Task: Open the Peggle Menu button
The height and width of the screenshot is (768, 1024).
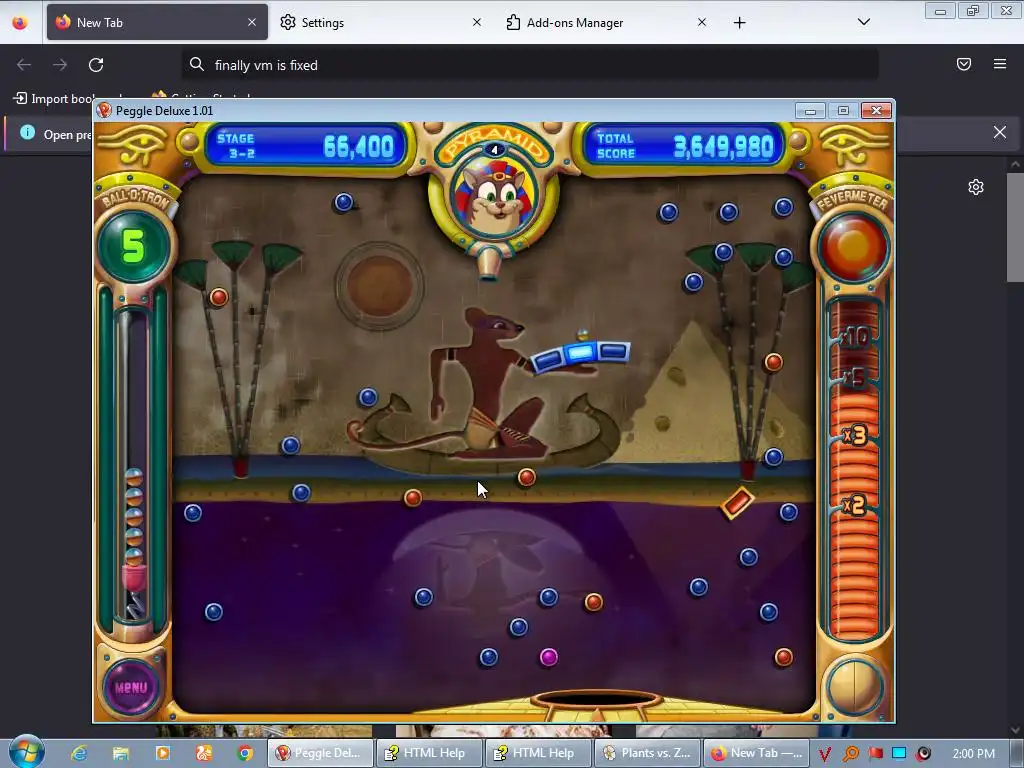Action: [x=131, y=687]
